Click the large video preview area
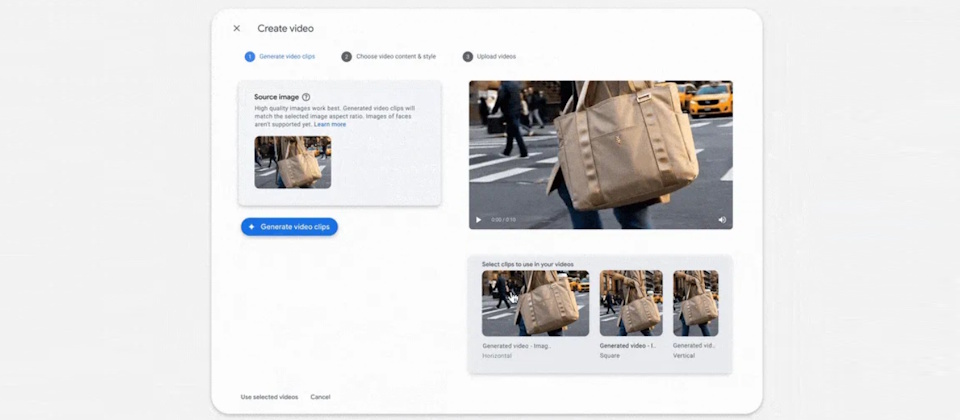Image resolution: width=960 pixels, height=420 pixels. pos(600,145)
